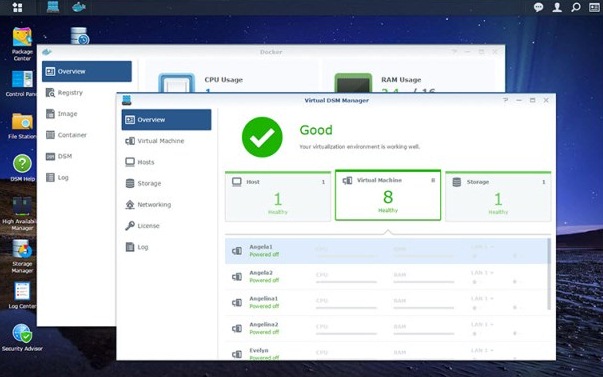Expand LAN 1 dropdown for Angela1

482,247
